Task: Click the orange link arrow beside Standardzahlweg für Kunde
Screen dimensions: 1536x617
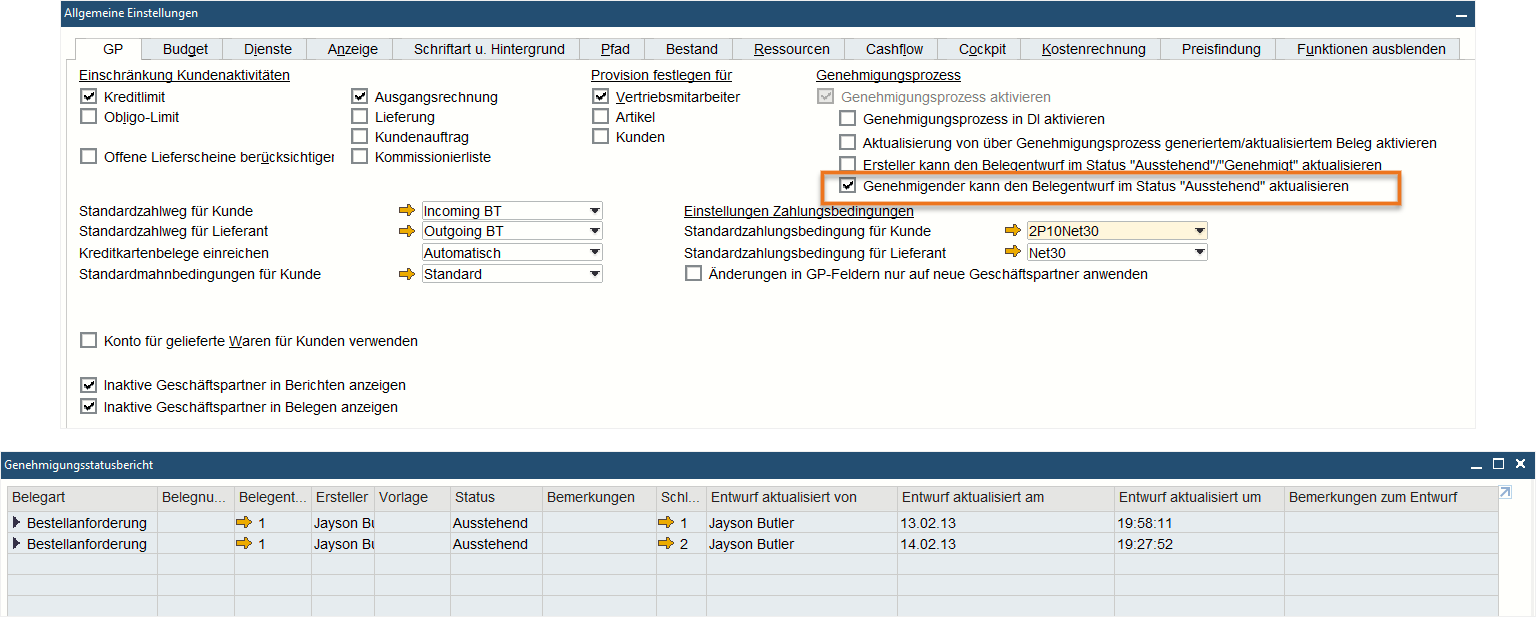Action: (405, 210)
